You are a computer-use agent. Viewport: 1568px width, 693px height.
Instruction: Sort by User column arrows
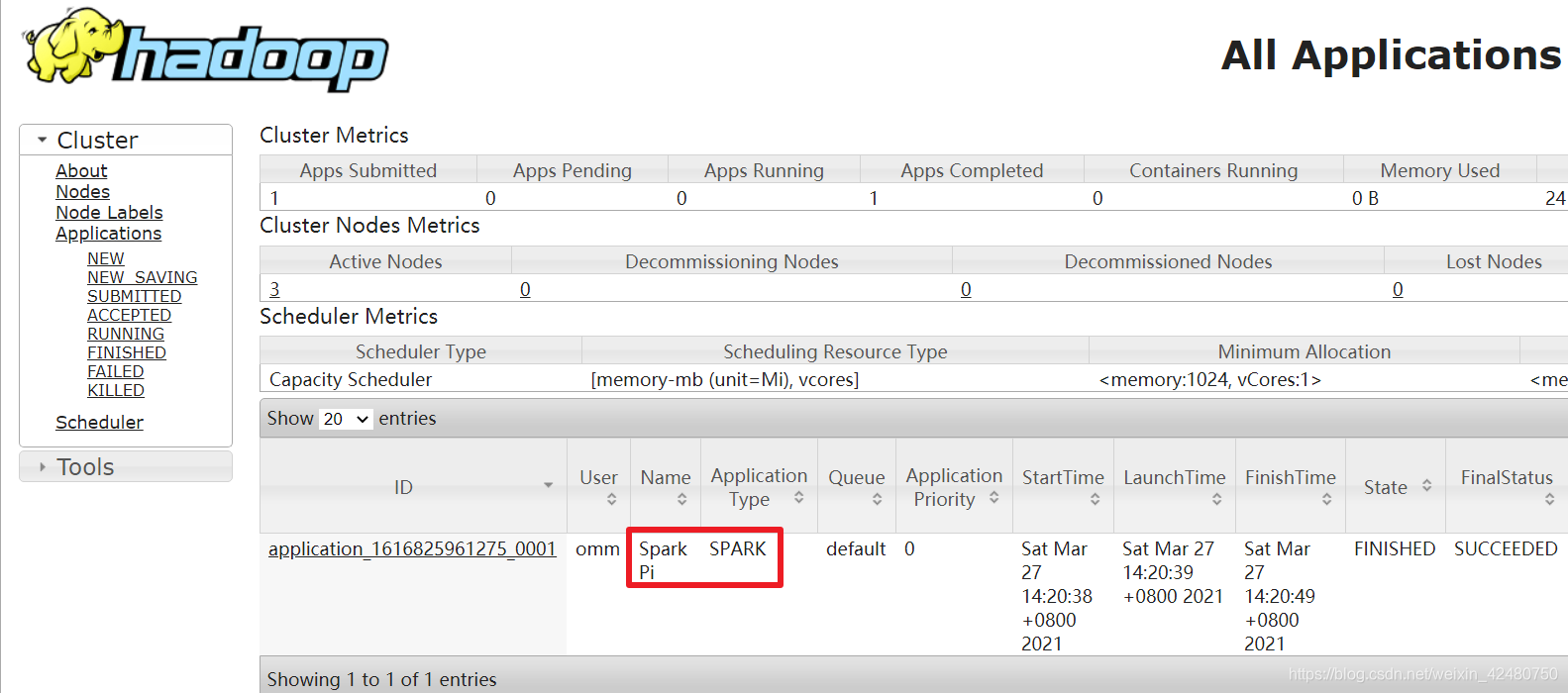pyautogui.click(x=611, y=499)
